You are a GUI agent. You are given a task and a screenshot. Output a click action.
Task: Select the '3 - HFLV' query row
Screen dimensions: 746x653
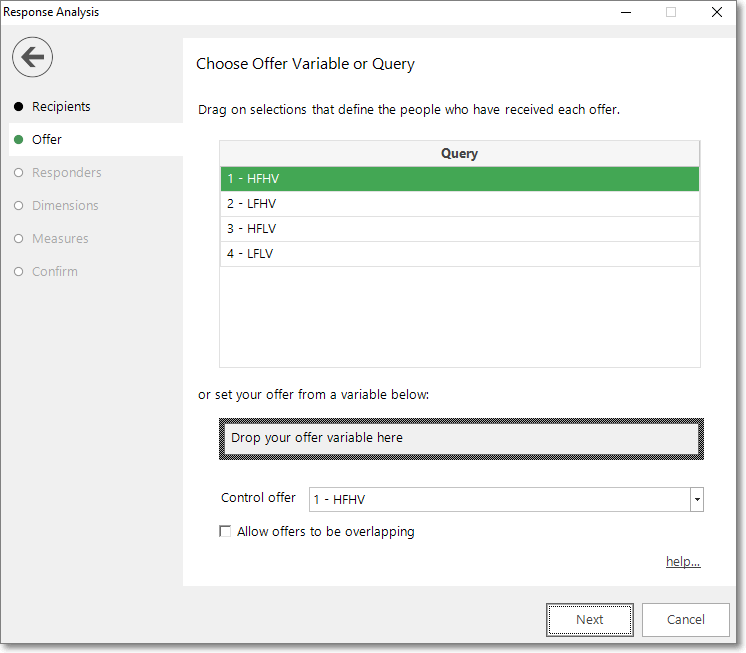tap(460, 229)
